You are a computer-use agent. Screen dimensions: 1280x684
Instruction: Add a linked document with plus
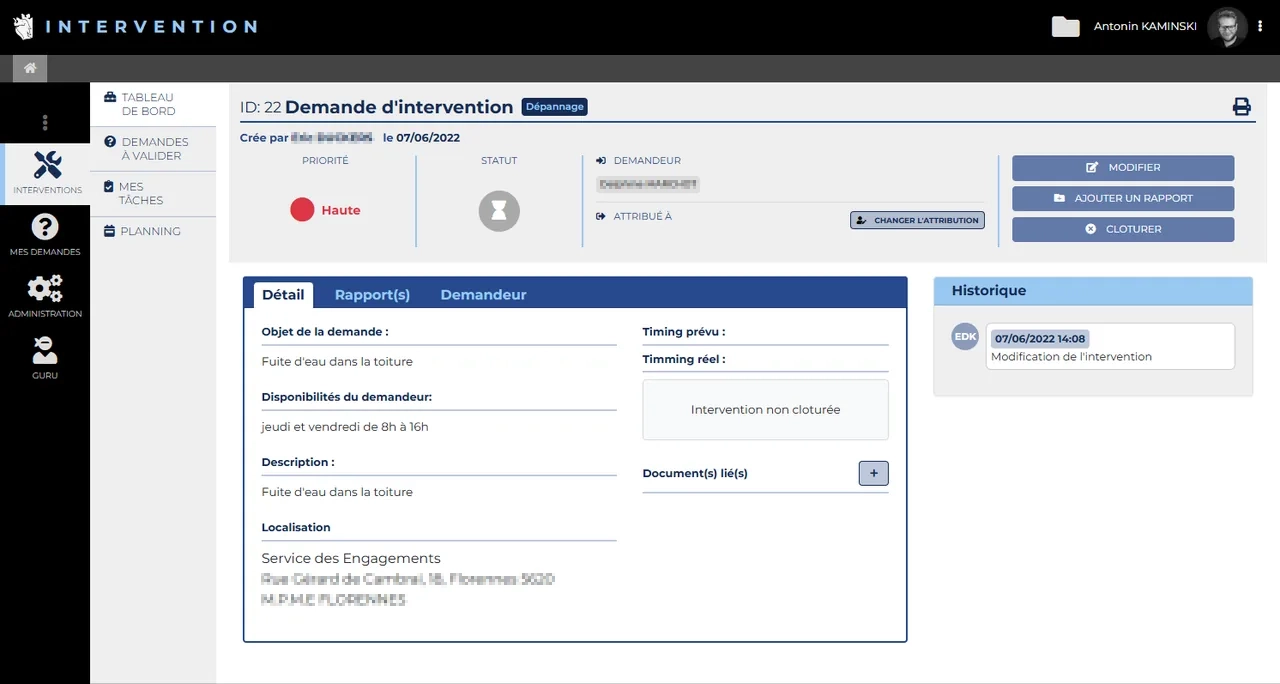tap(873, 473)
